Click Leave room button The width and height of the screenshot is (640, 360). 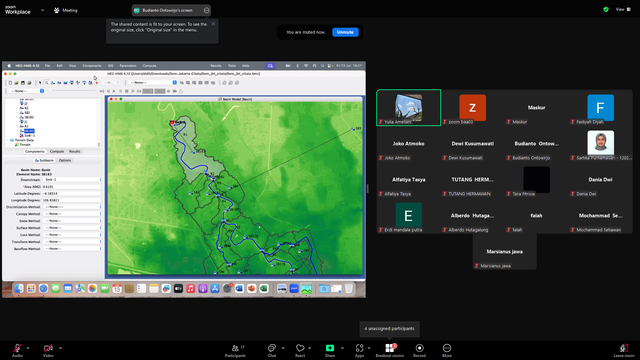point(624,350)
